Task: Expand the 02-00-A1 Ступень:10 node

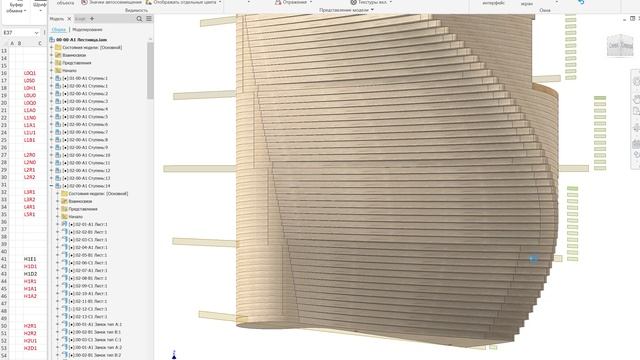Action: tap(51, 155)
